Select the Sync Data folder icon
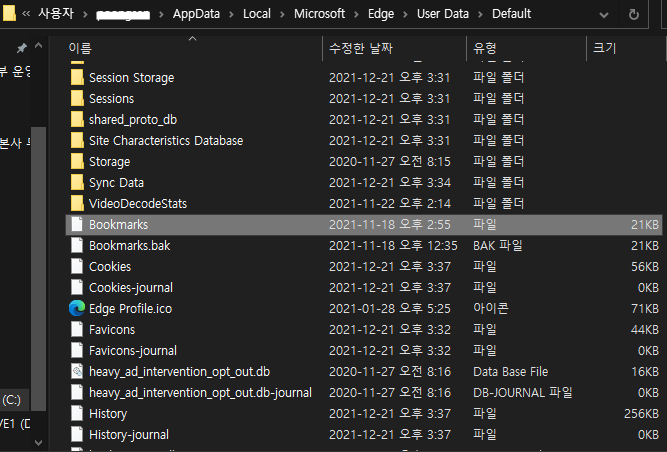667x452 pixels. pos(77,183)
